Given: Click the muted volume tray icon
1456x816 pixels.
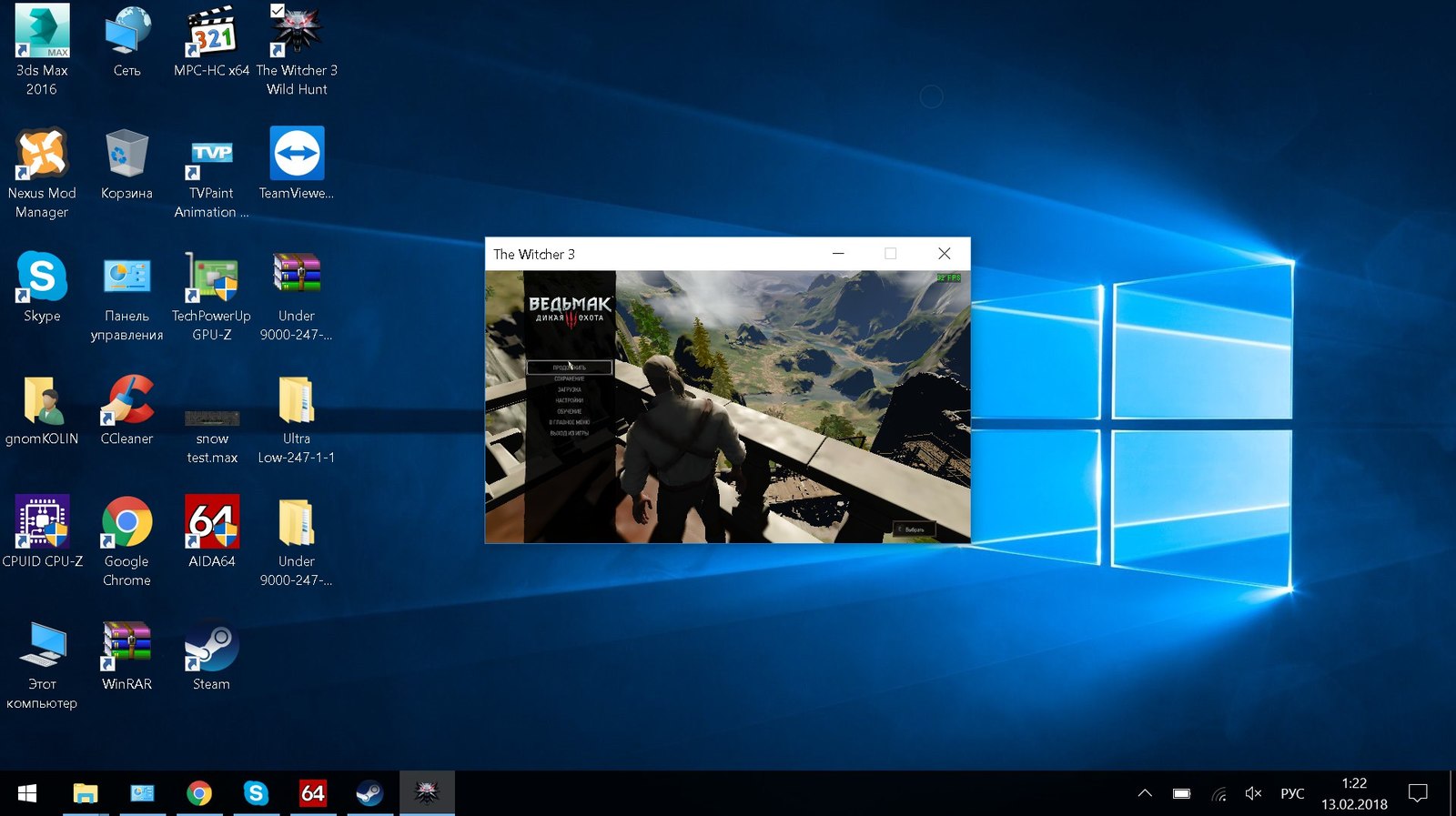Looking at the screenshot, I should coord(1253,793).
